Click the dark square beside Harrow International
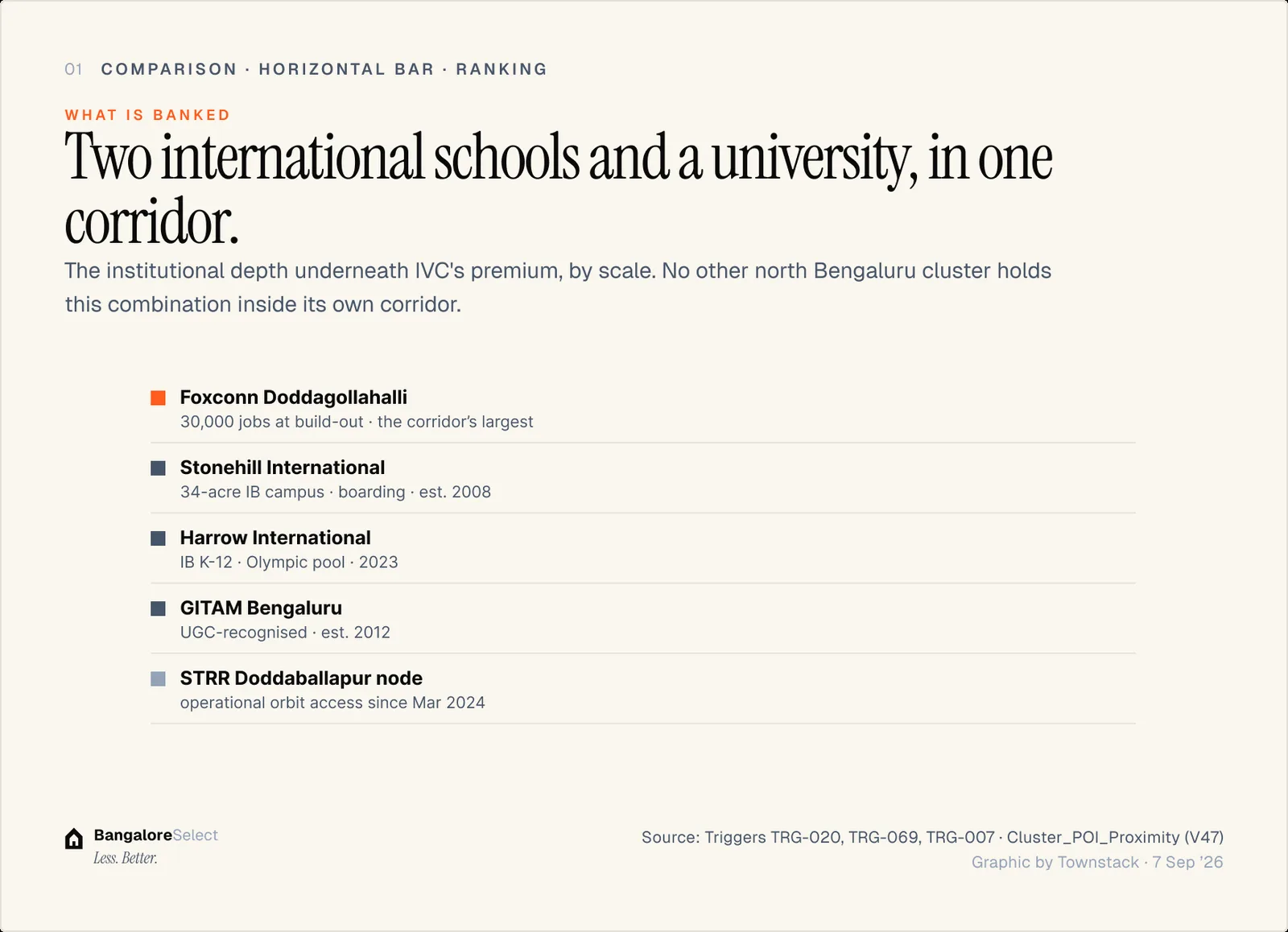 click(159, 538)
